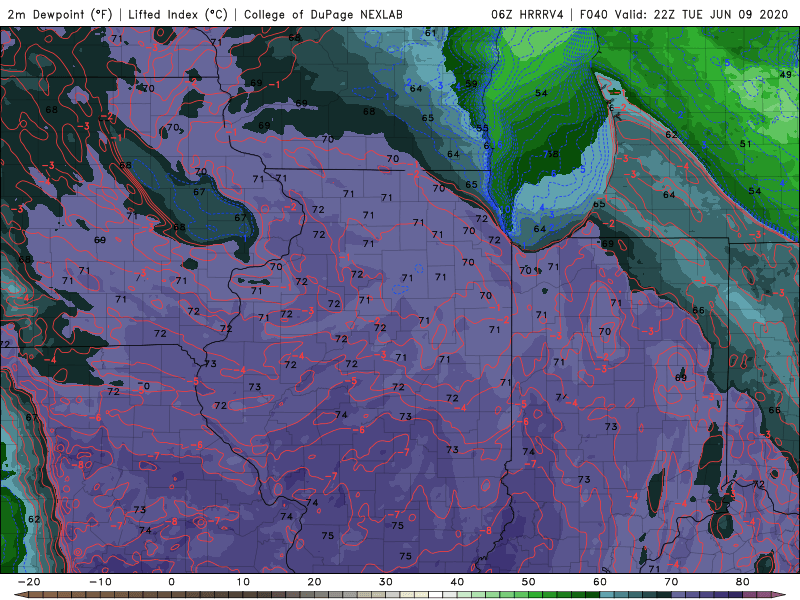Click the "60" color bar scale label
This screenshot has width=800, height=600.
600,582
